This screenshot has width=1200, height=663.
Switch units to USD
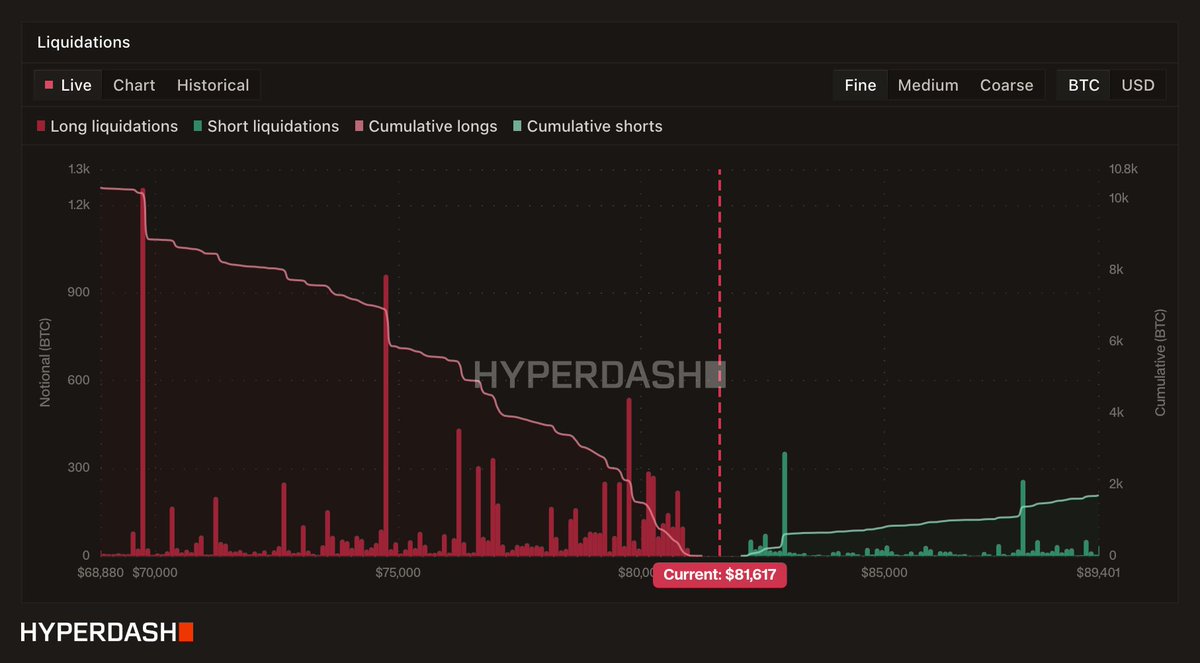[x=1138, y=85]
